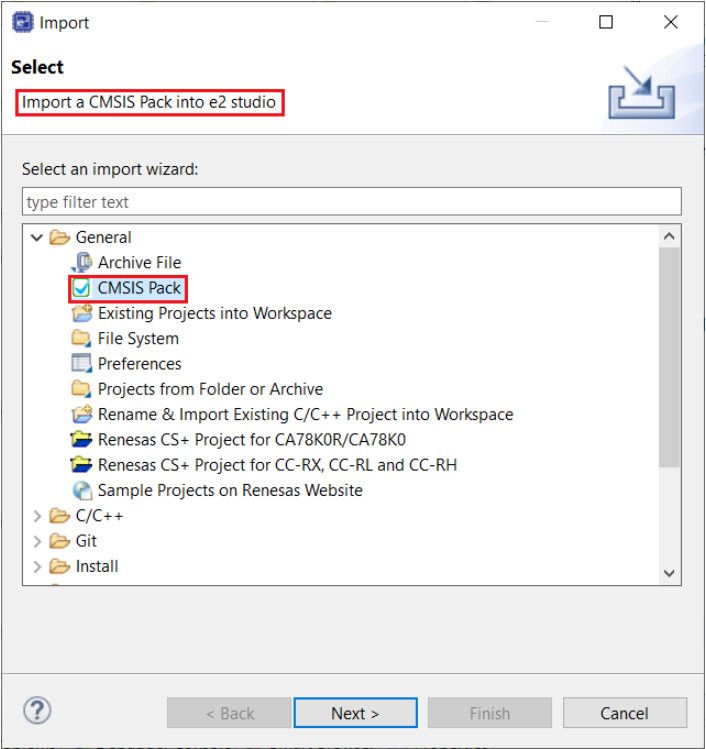This screenshot has width=706, height=749.
Task: Click the CA78K0R/CA78K0 project icon
Action: pyautogui.click(x=81, y=439)
